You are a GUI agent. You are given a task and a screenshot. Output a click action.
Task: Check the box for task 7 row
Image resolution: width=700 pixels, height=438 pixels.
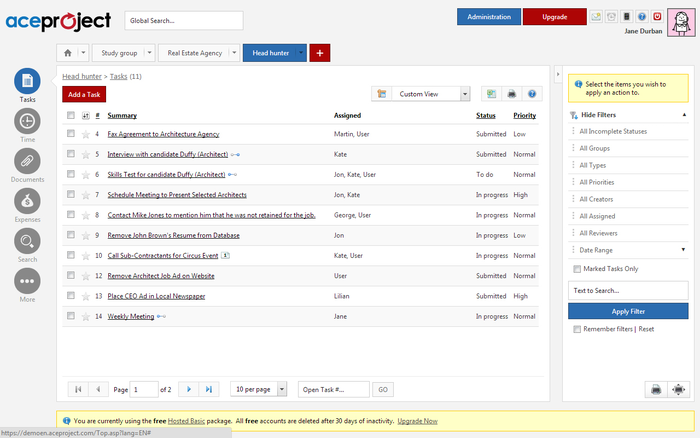tap(71, 194)
